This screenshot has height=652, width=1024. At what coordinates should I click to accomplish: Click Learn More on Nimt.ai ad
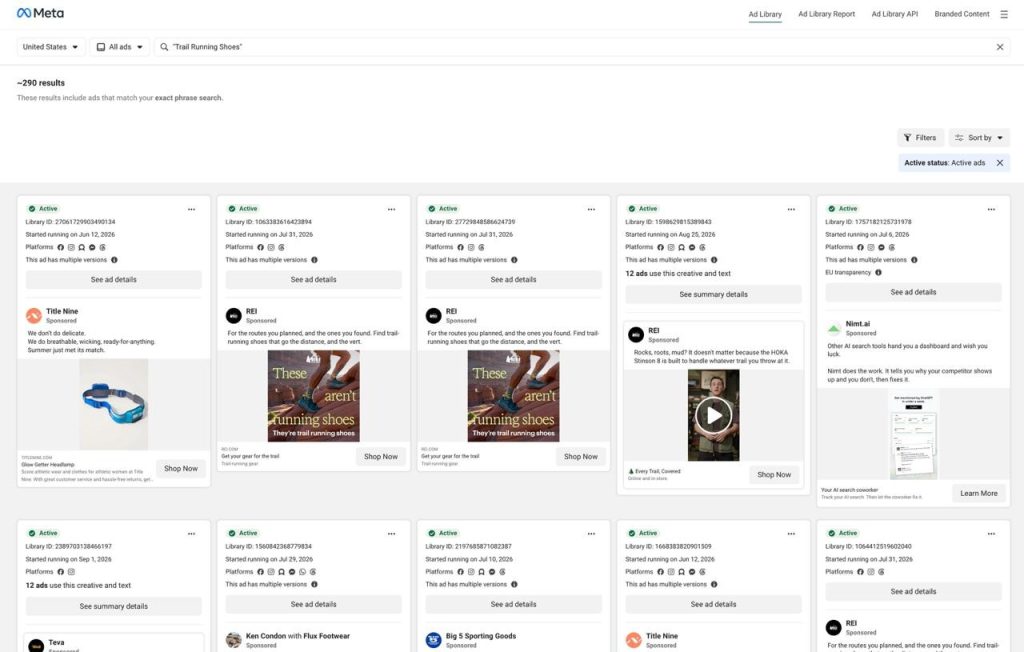coord(978,493)
